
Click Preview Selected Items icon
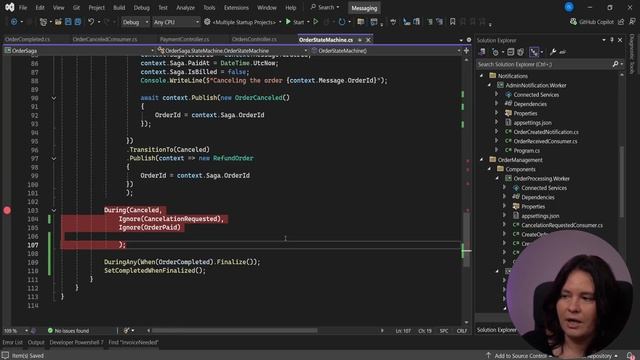point(563,52)
